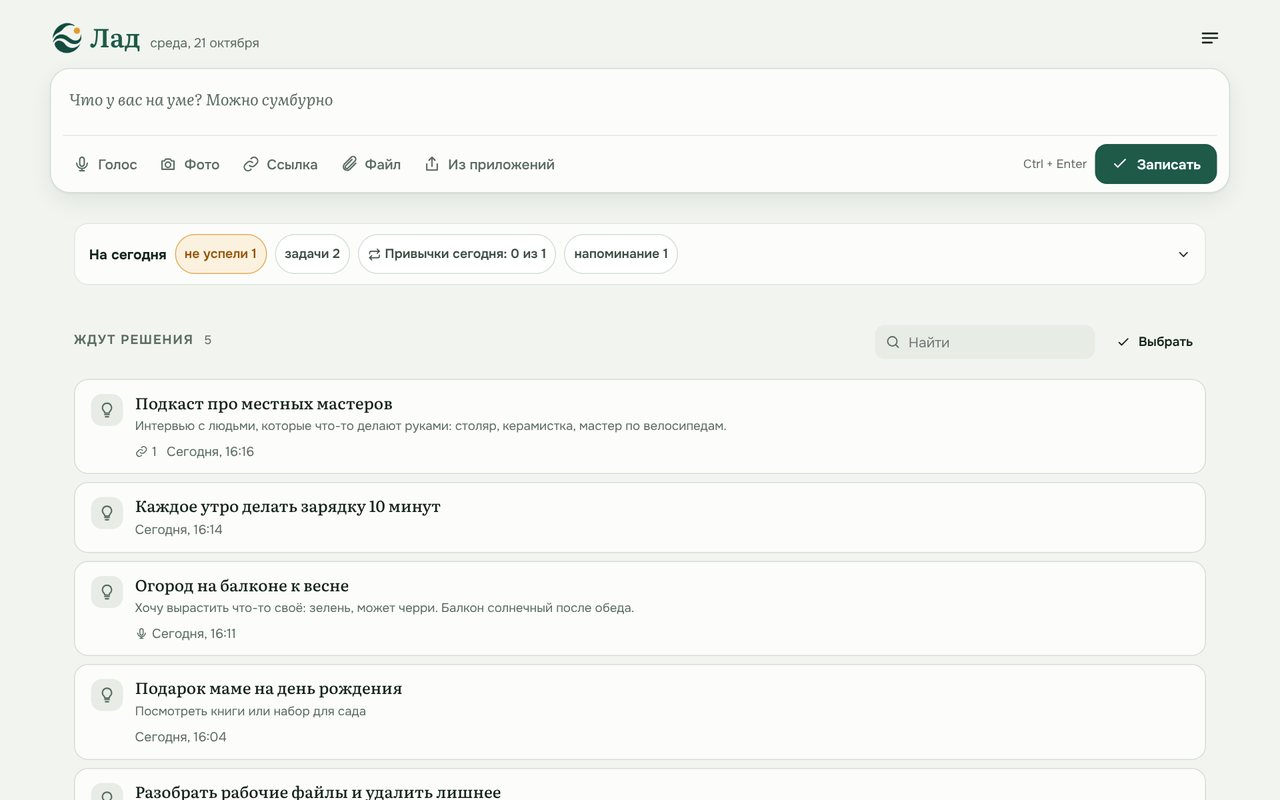Import using Из приложений
This screenshot has height=800, width=1280.
pyautogui.click(x=489, y=164)
